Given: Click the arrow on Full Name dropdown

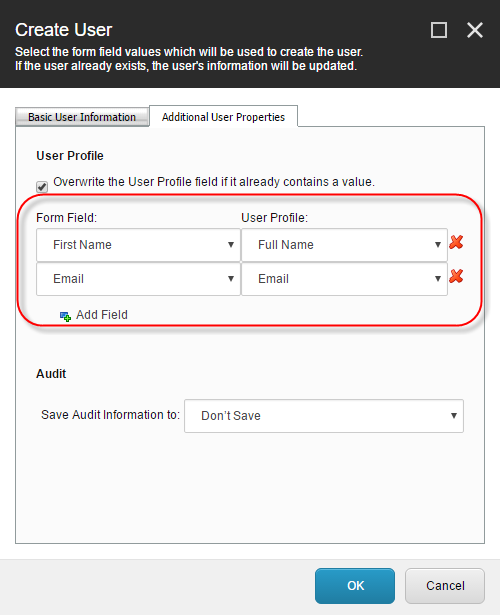Looking at the screenshot, I should point(438,245).
